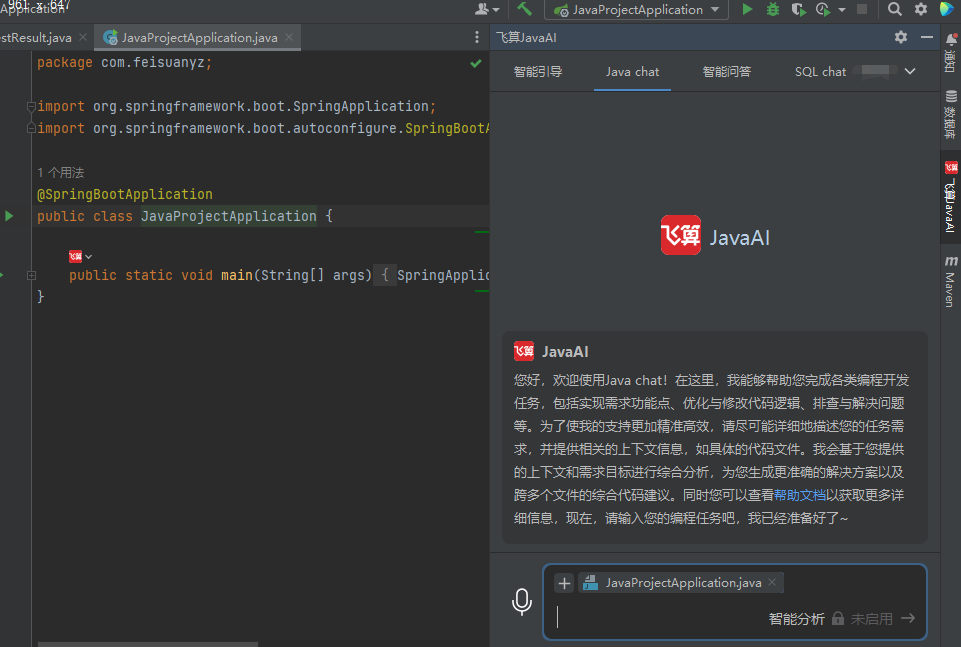Switch to the SQL chat tab
The height and width of the screenshot is (647, 961).
820,72
